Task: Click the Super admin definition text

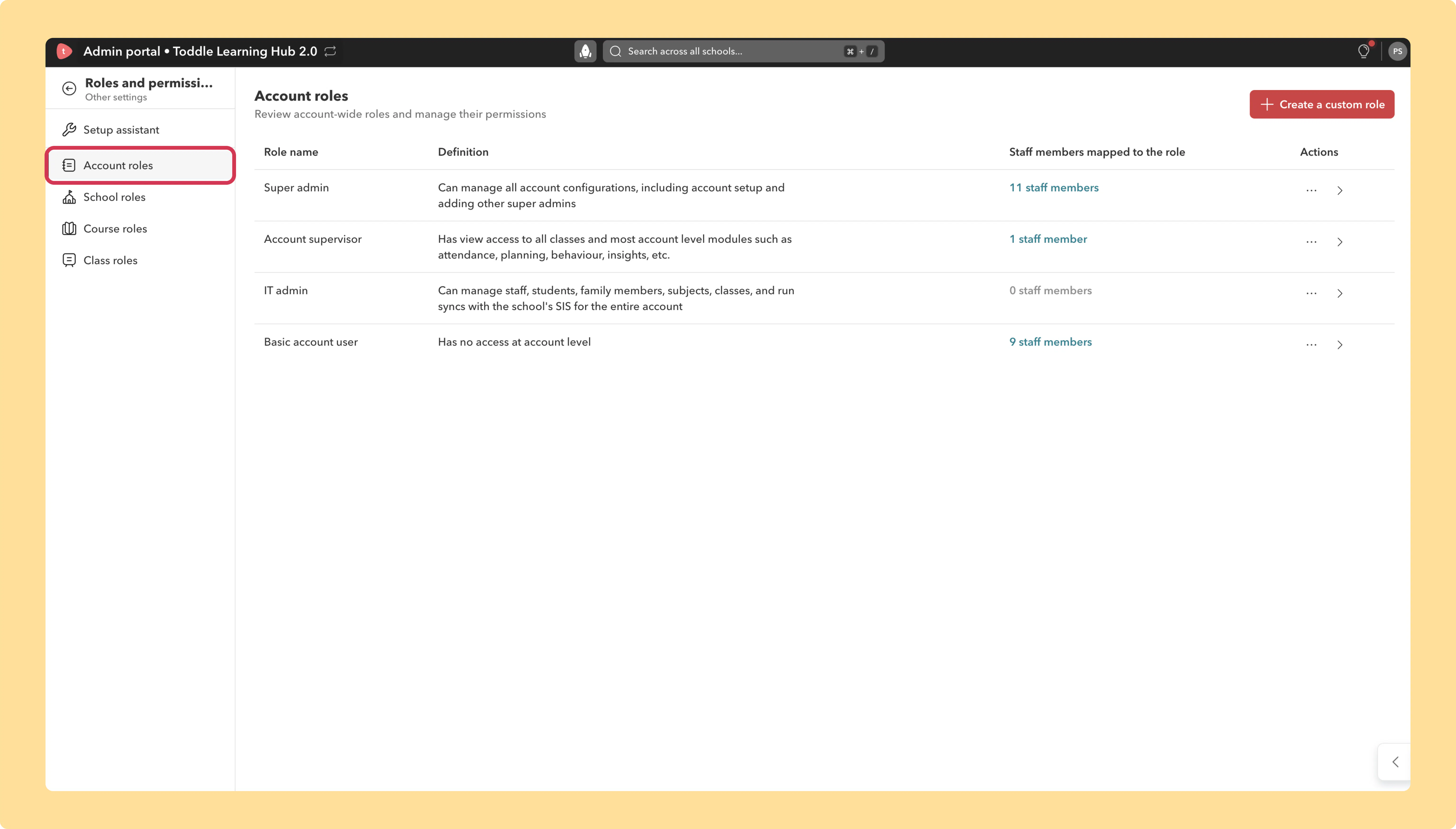Action: point(611,195)
